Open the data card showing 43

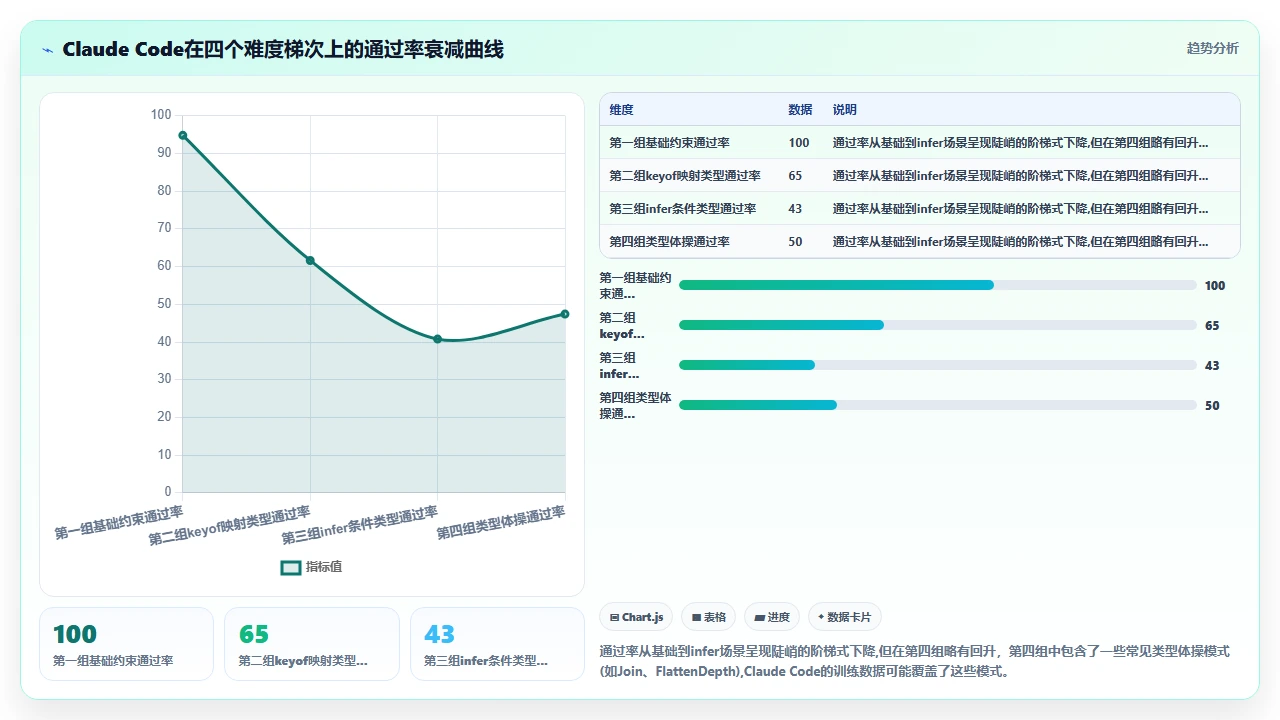pos(497,644)
